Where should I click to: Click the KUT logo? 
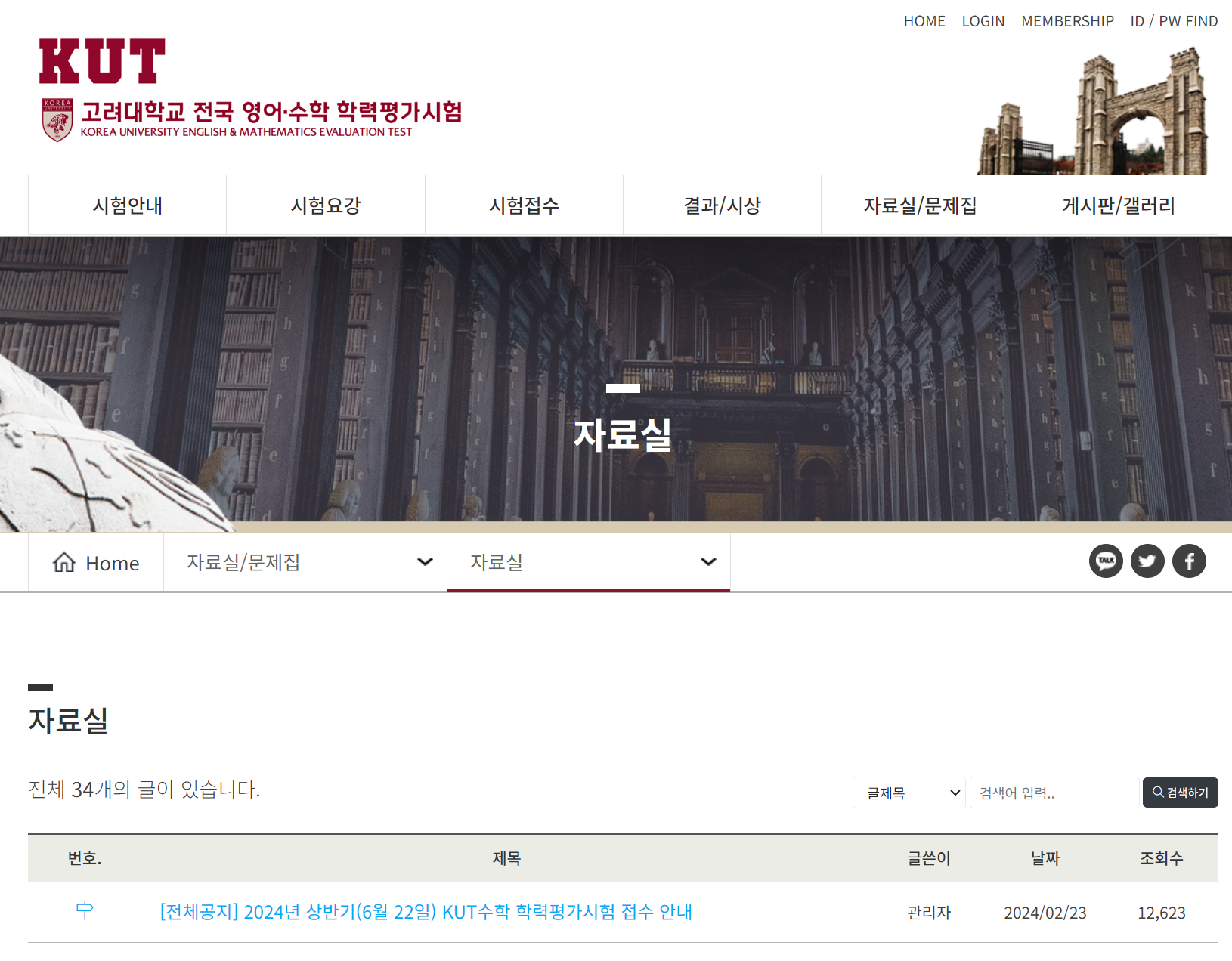[x=102, y=60]
